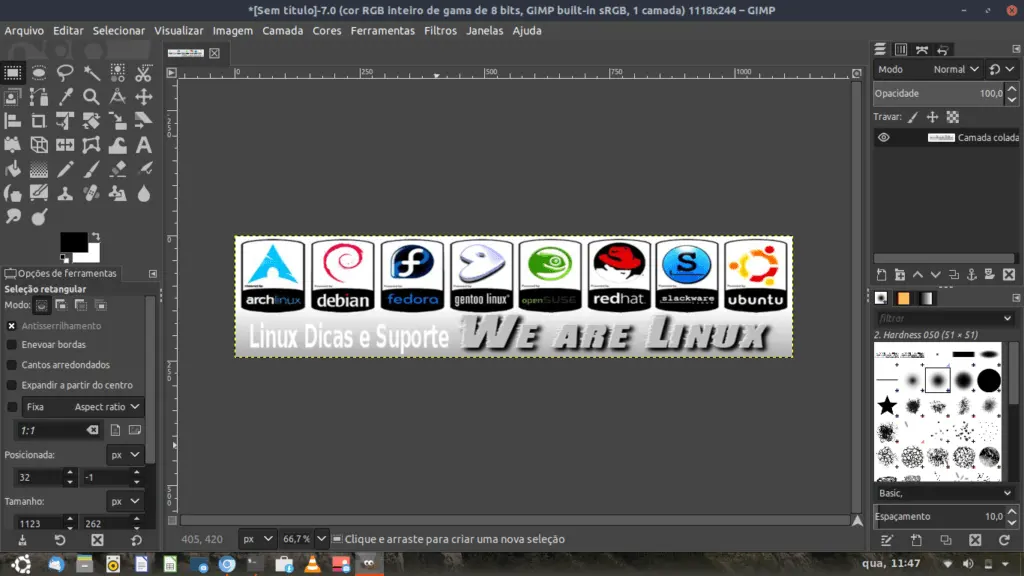Viewport: 1024px width, 576px height.
Task: Clear the 1:1 aspect ratio field
Action: [93, 430]
